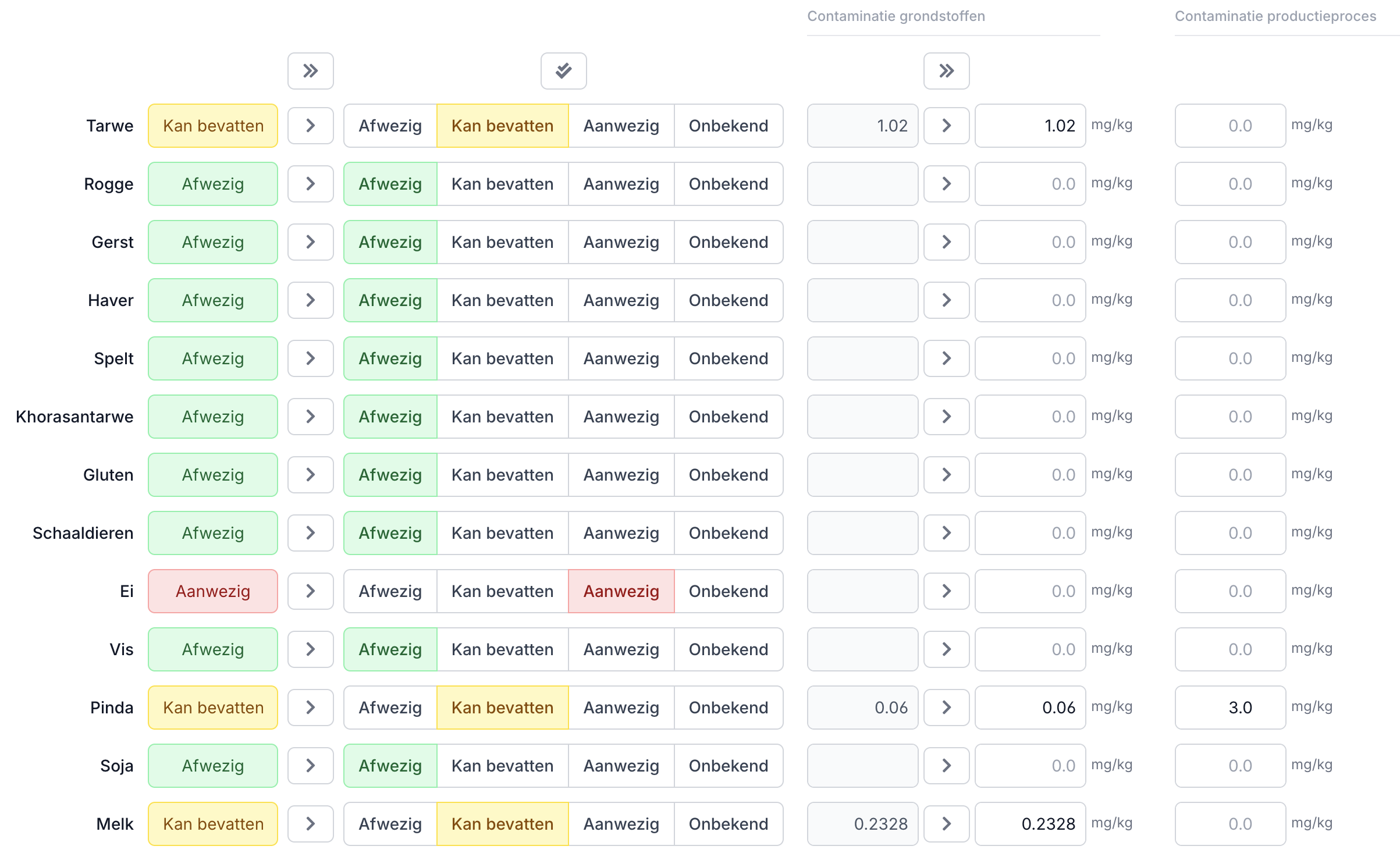This screenshot has width=1400, height=853.
Task: Click the double-check confirm all button
Action: (563, 71)
